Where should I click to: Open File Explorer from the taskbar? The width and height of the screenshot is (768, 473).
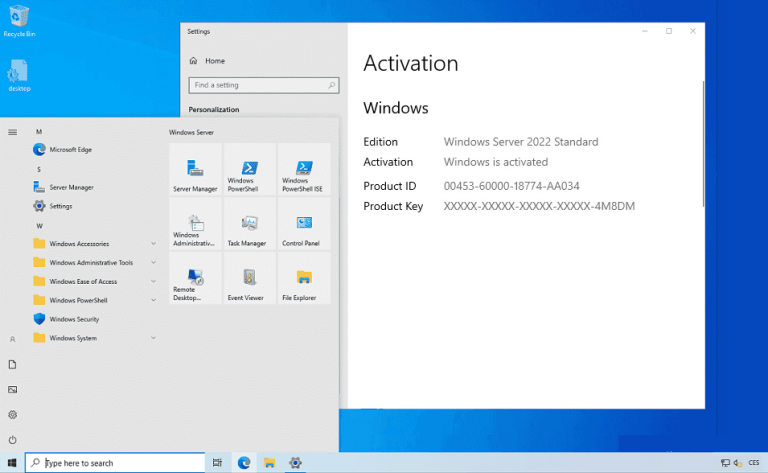[x=269, y=463]
